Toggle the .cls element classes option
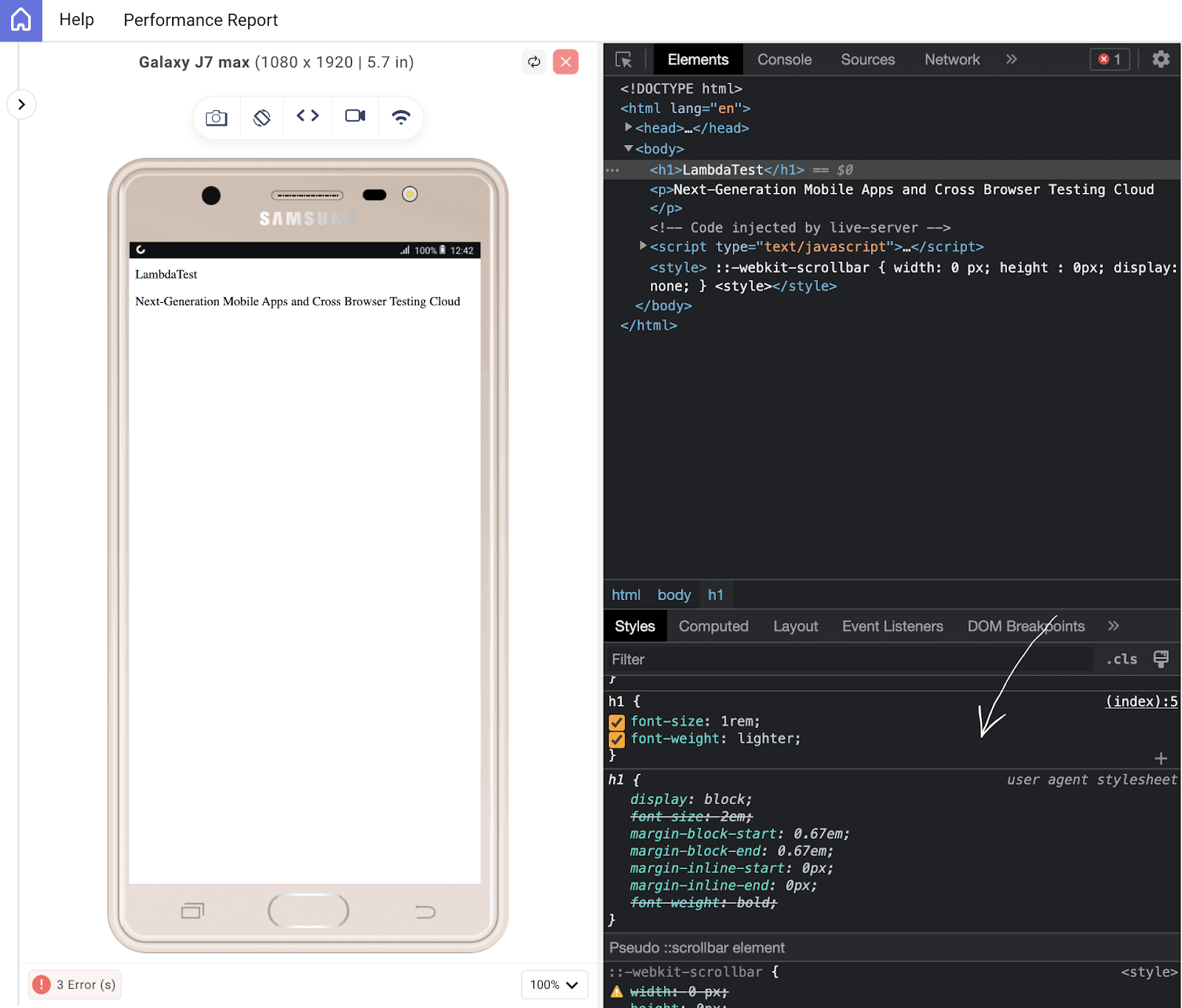Image resolution: width=1182 pixels, height=1008 pixels. pyautogui.click(x=1121, y=659)
